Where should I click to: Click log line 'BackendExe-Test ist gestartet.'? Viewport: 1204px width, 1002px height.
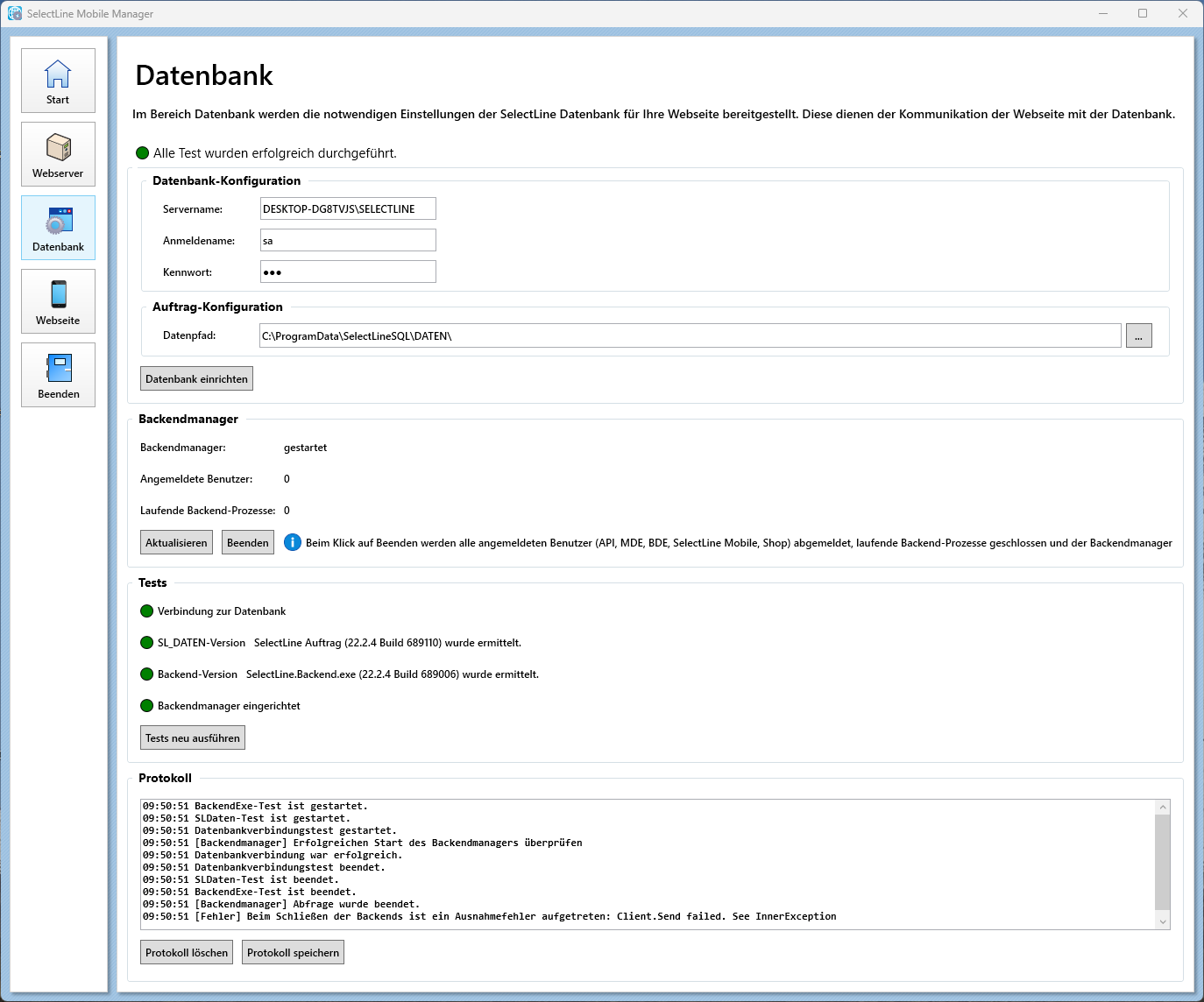(x=255, y=806)
